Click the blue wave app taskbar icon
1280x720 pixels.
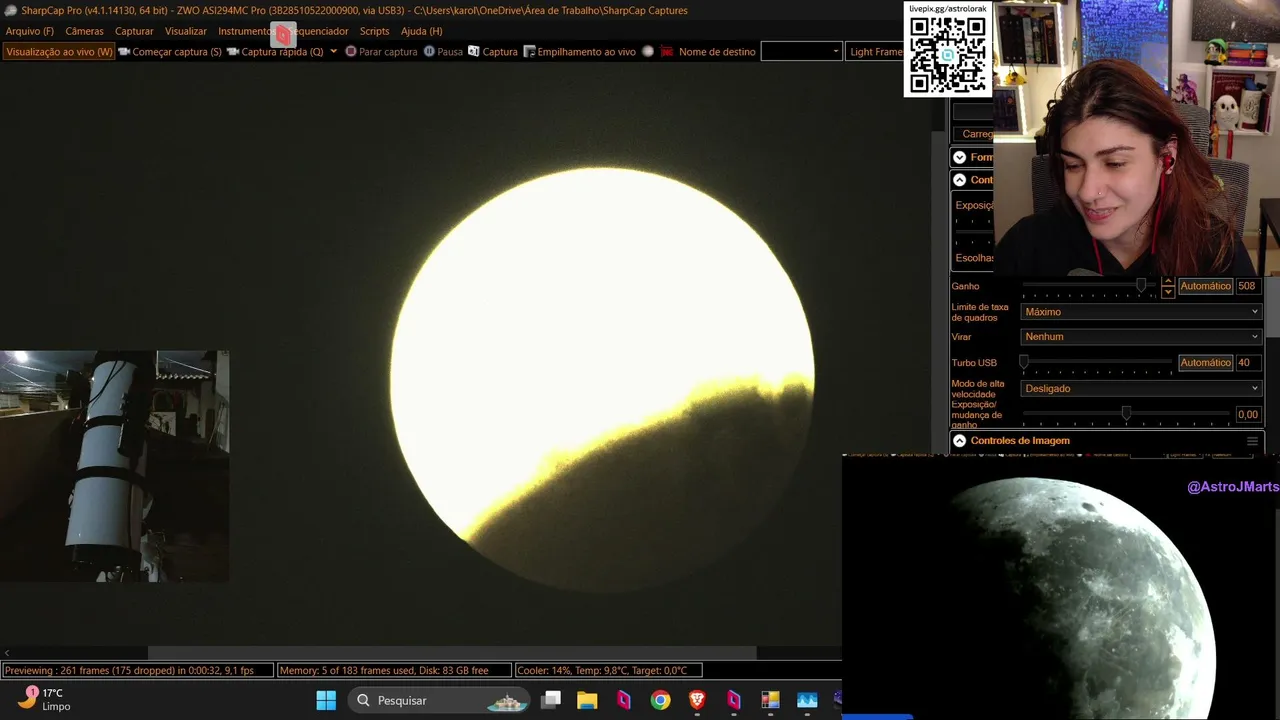tap(807, 700)
